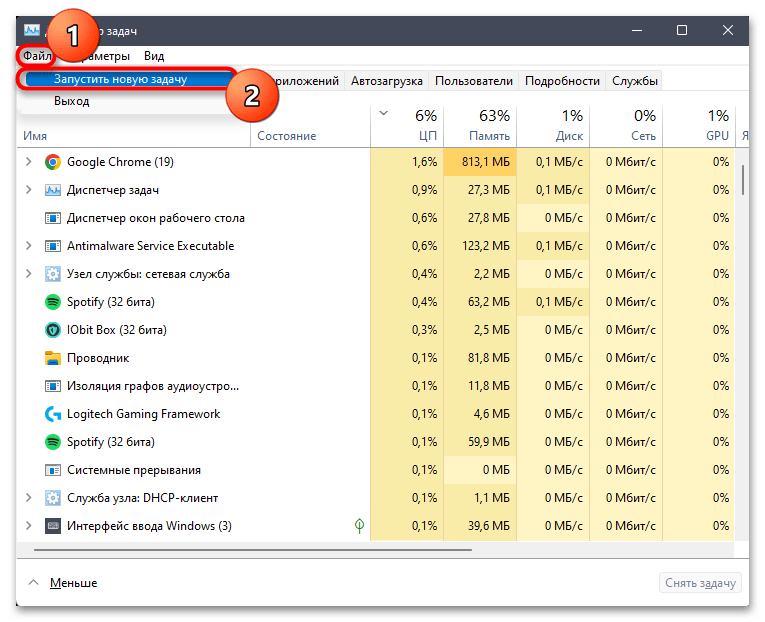Click the Antimalware Service Executable icon
The height and width of the screenshot is (622, 765).
(x=53, y=246)
